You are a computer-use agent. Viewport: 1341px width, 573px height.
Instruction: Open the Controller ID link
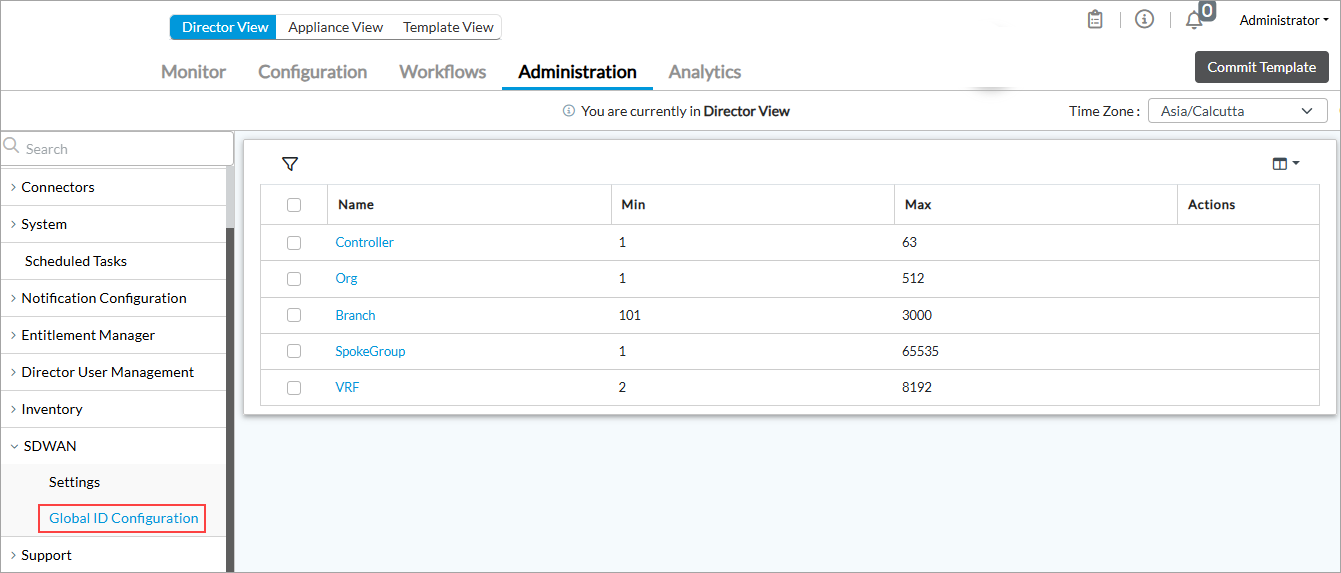[x=365, y=242]
